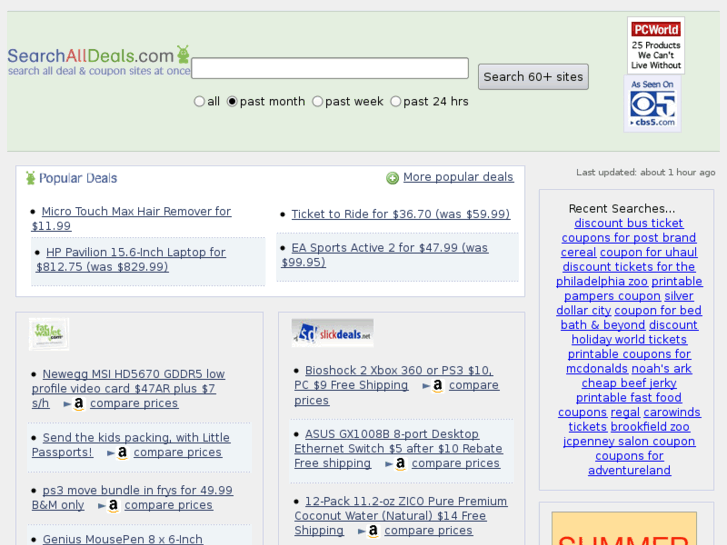Click Amazon icon next to Newegg MSI deal
The width and height of the screenshot is (727, 545).
tap(79, 404)
